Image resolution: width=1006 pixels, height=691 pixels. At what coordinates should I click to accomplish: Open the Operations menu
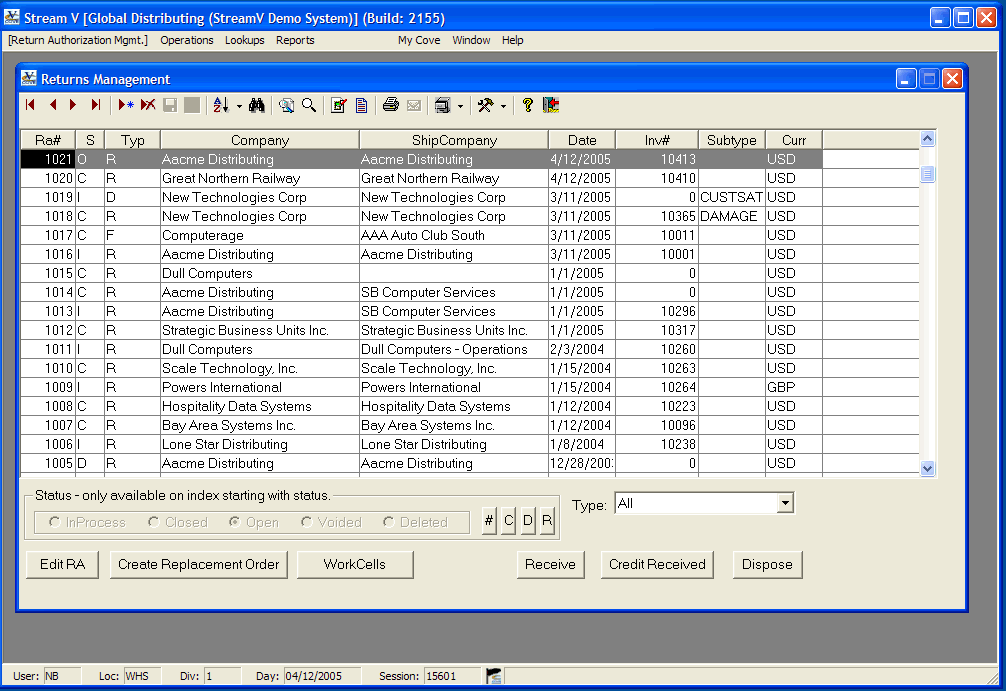point(187,40)
